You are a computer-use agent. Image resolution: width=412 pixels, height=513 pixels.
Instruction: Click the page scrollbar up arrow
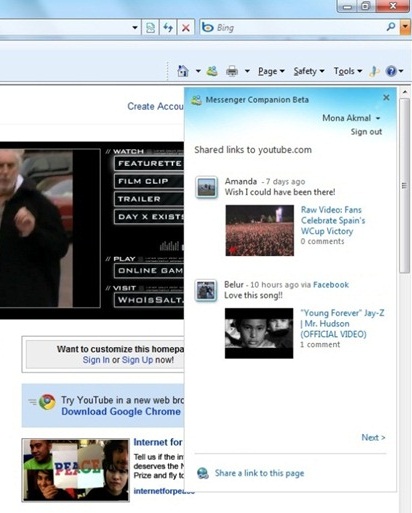coord(405,92)
